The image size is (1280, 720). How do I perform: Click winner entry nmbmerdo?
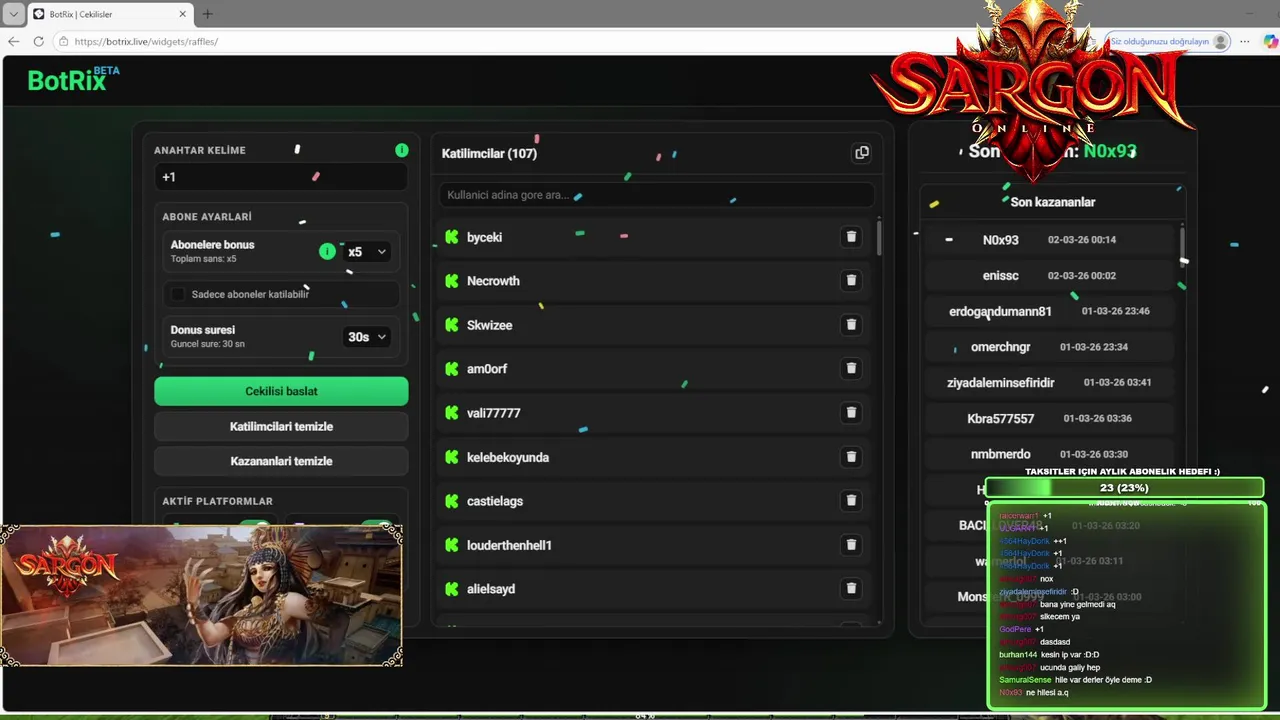1049,454
